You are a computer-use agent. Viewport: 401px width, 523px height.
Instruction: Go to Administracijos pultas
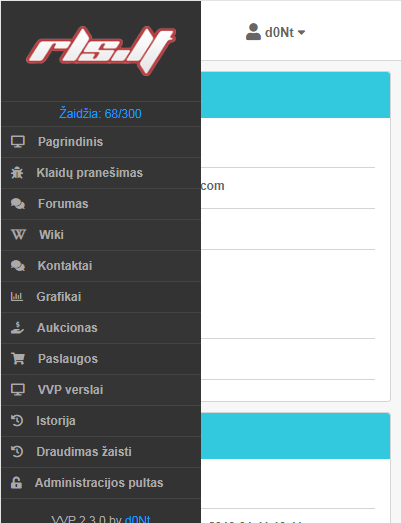pyautogui.click(x=101, y=483)
